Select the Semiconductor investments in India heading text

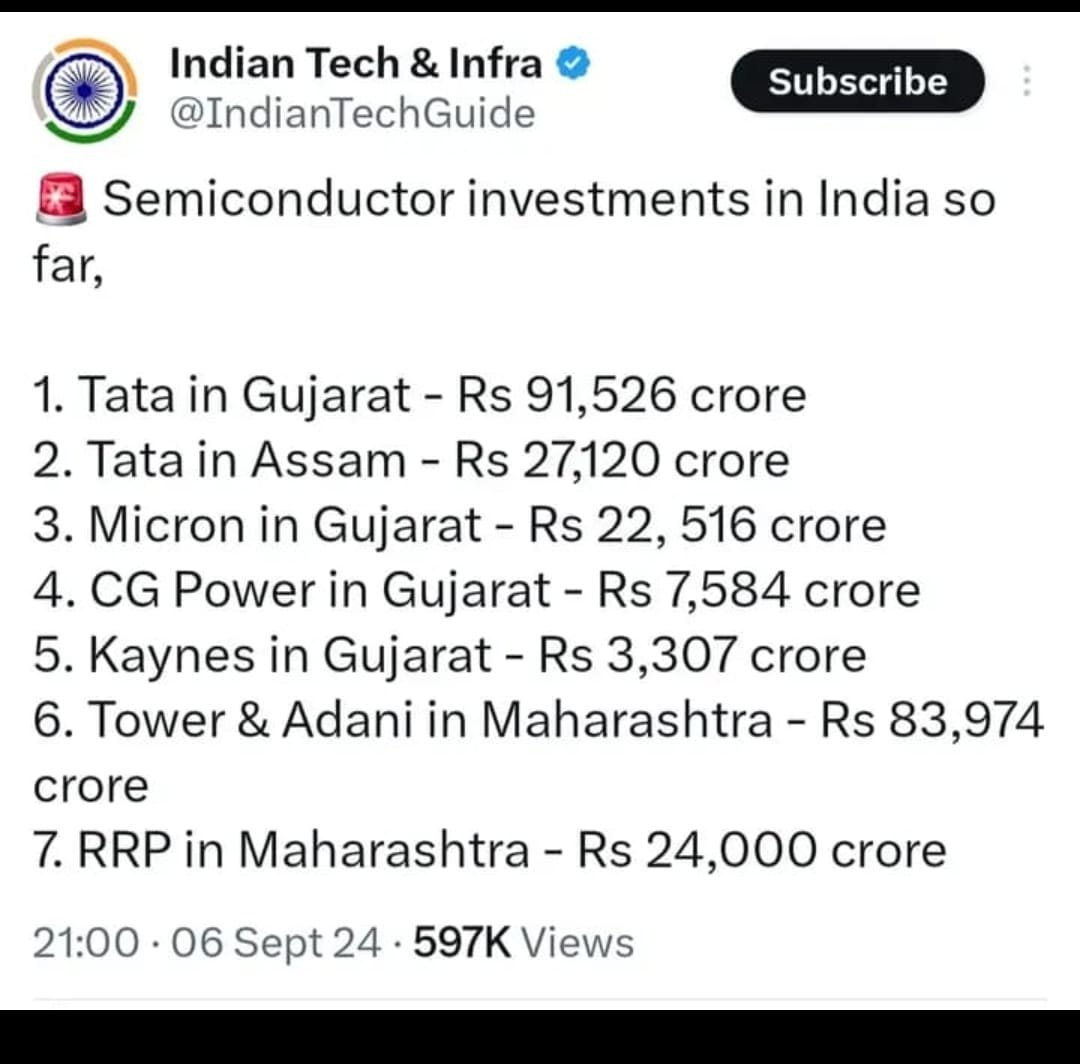(x=514, y=231)
